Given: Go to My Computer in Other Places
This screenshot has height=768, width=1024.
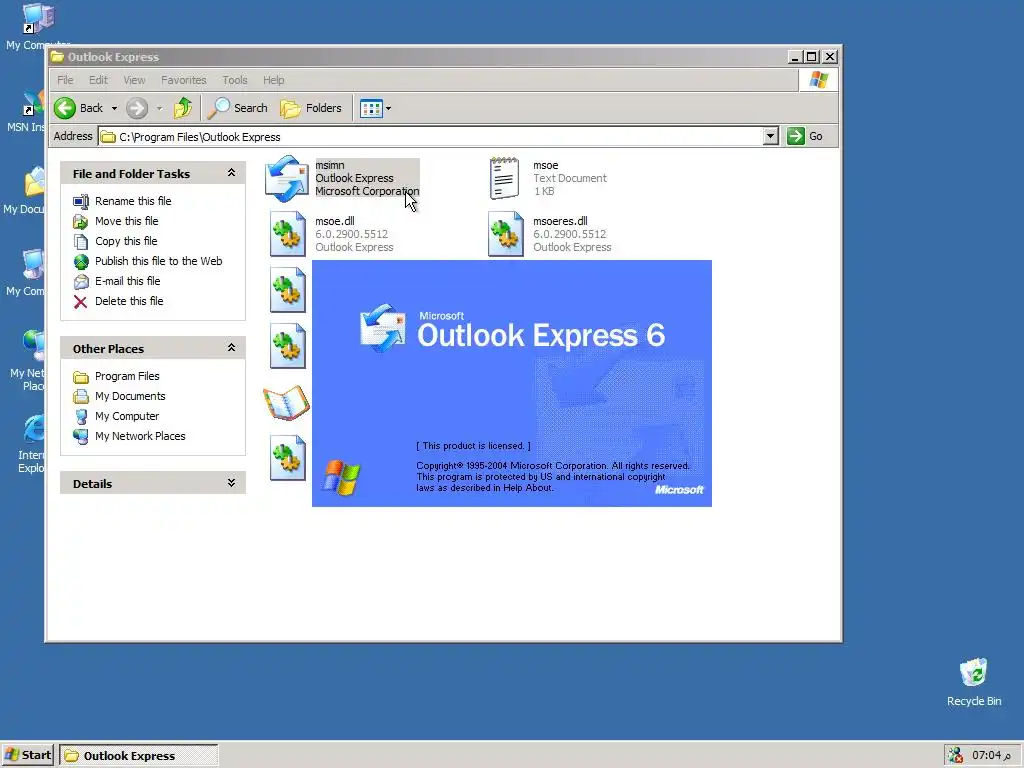Looking at the screenshot, I should (x=127, y=416).
